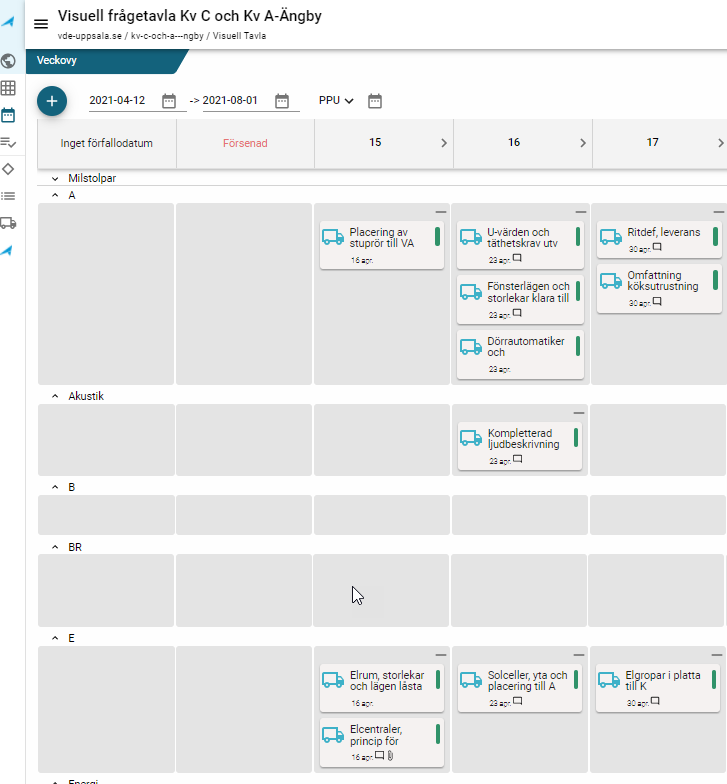Open comment icon on U-värden och täthetskrav card
727x784 pixels.
pos(517,260)
